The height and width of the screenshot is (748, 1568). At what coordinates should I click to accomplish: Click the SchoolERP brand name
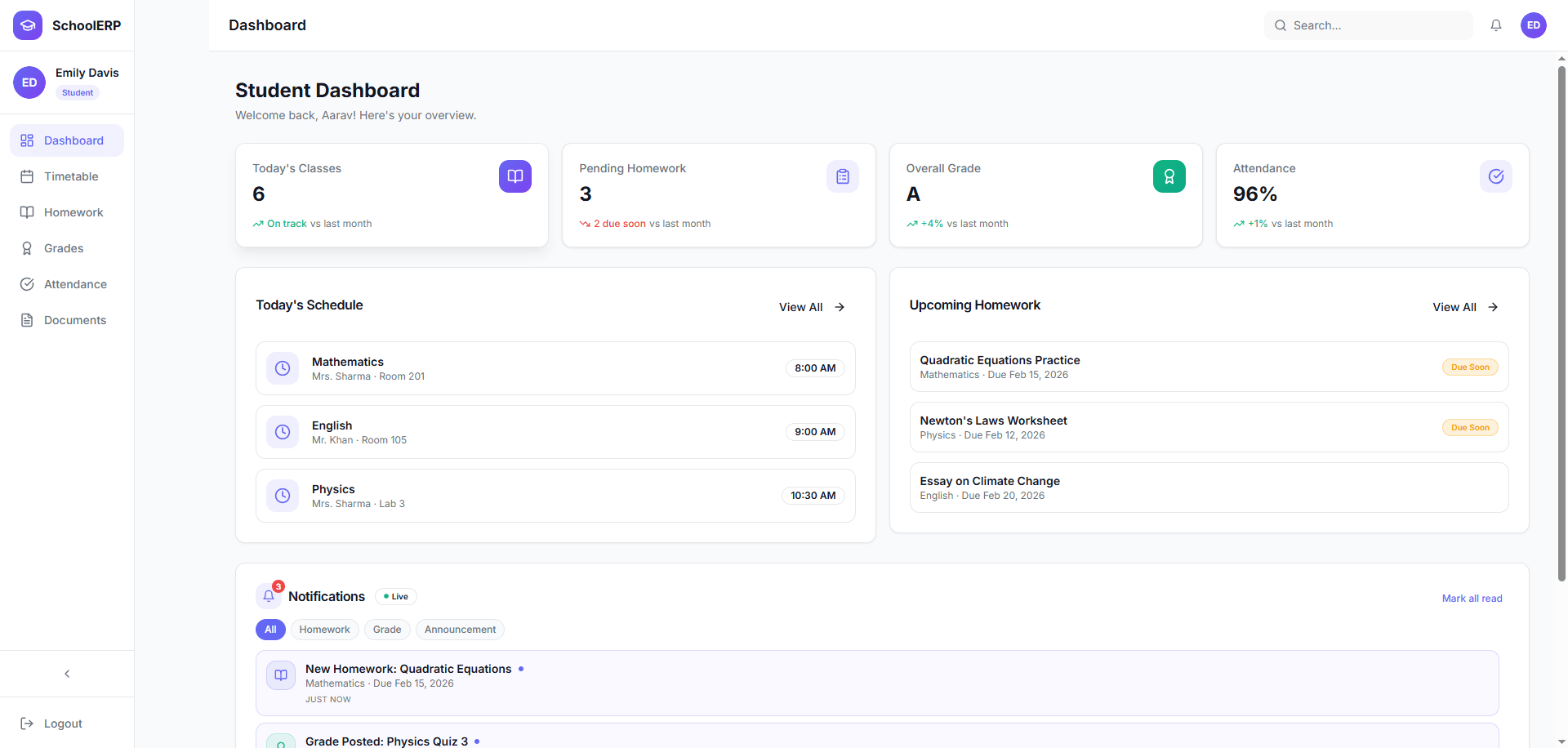[87, 25]
